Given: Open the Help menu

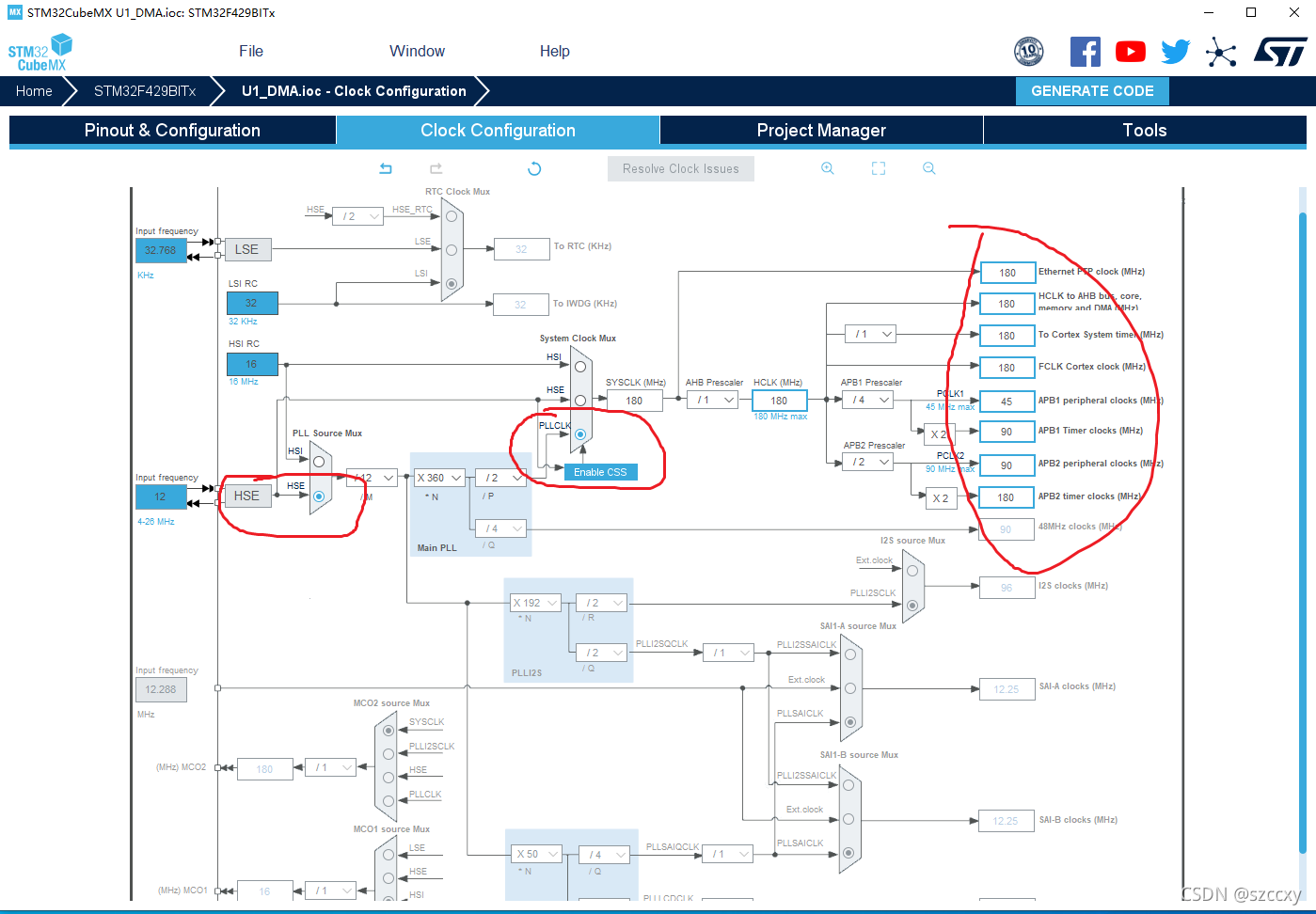Looking at the screenshot, I should [555, 52].
